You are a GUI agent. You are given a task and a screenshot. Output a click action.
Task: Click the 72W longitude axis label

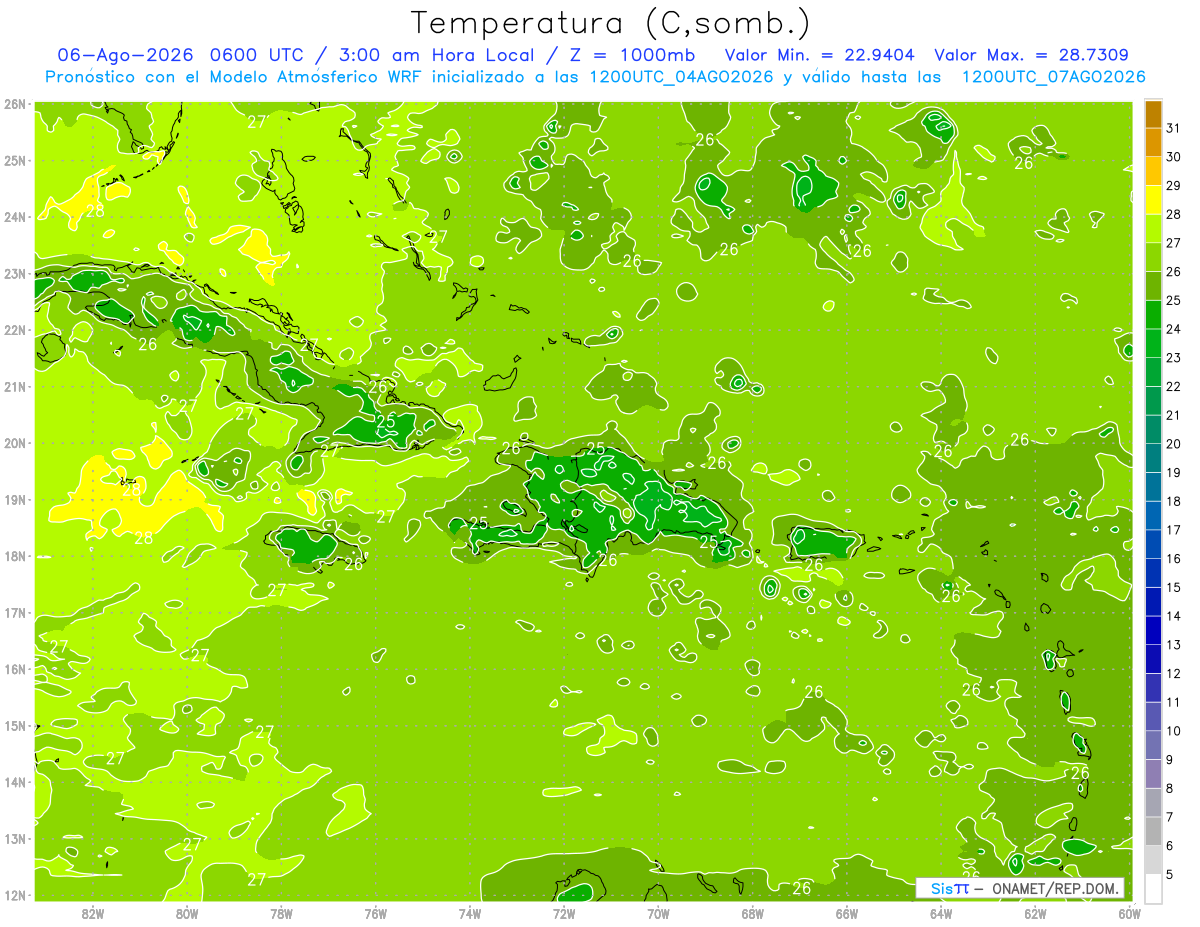click(564, 913)
